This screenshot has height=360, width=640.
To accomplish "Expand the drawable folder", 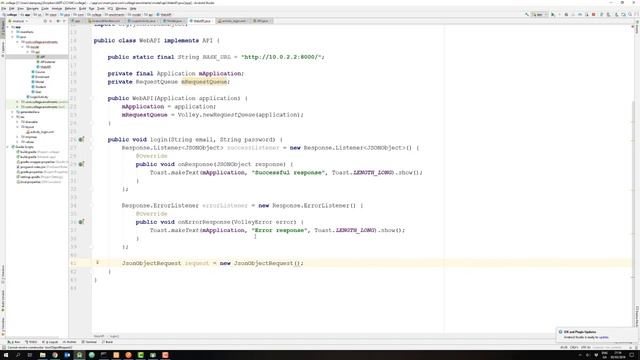I will [x=18, y=122].
